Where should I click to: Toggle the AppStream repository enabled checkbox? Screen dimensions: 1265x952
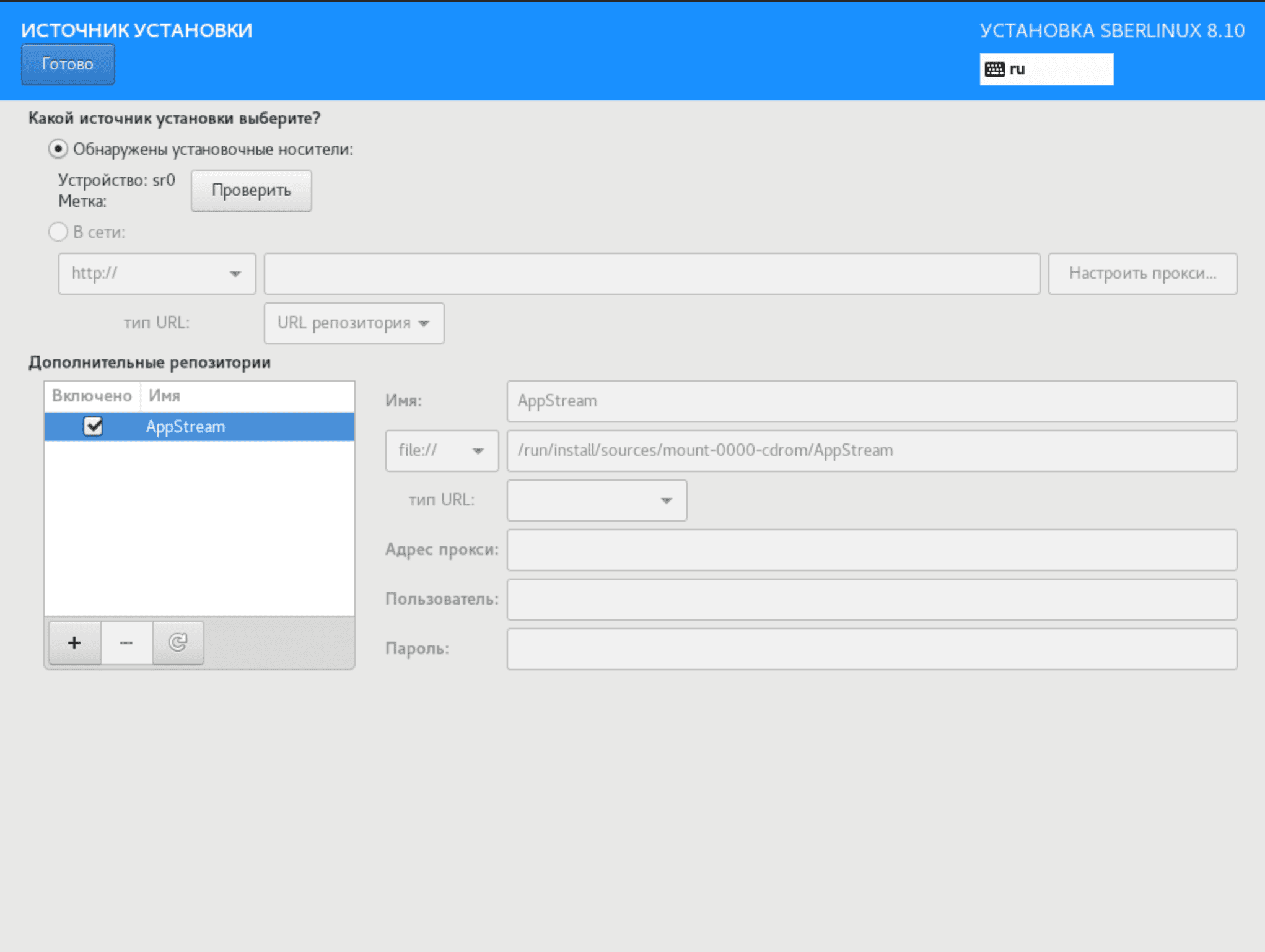(93, 427)
